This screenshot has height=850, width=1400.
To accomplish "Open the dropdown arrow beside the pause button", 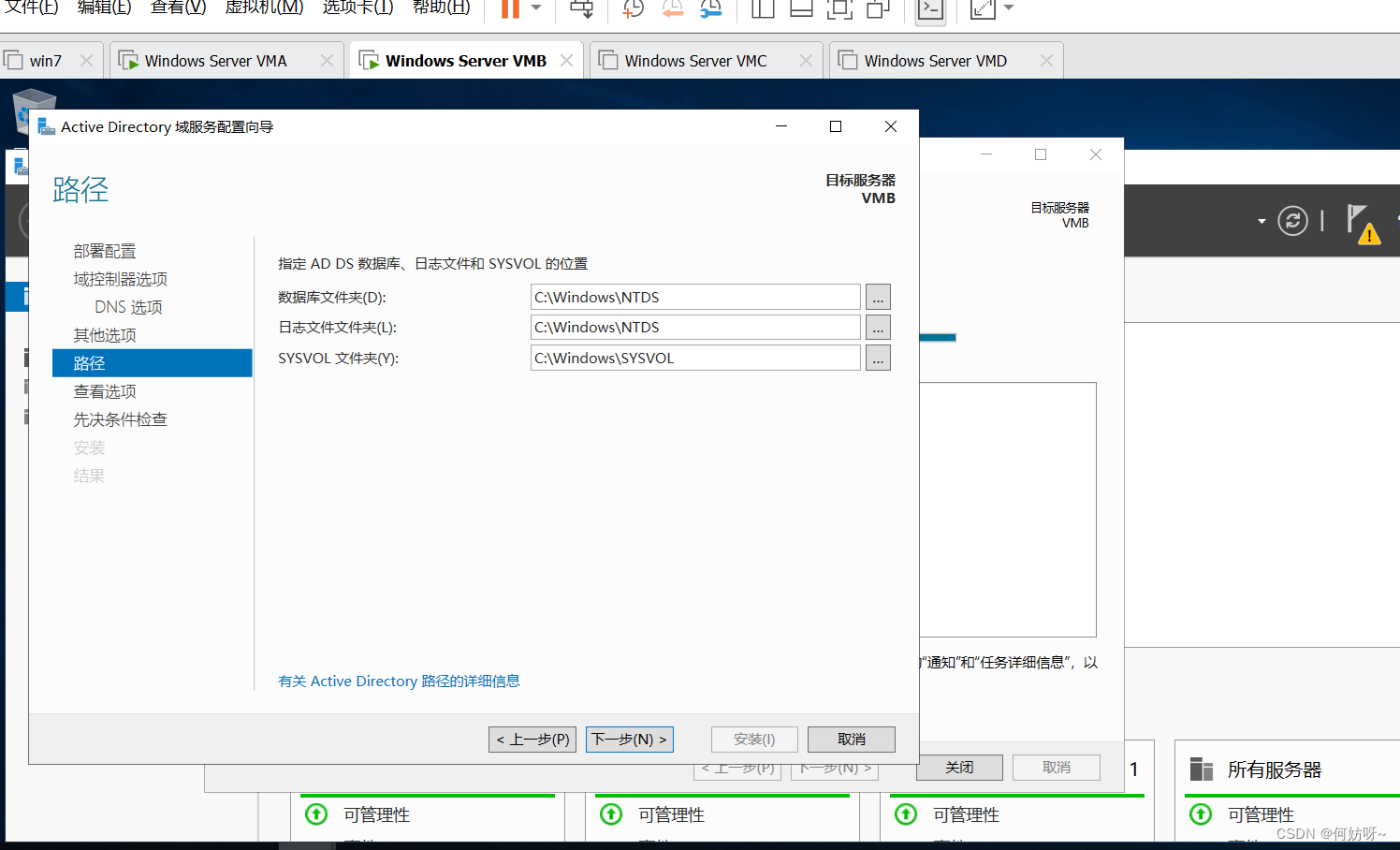I will pos(536,7).
